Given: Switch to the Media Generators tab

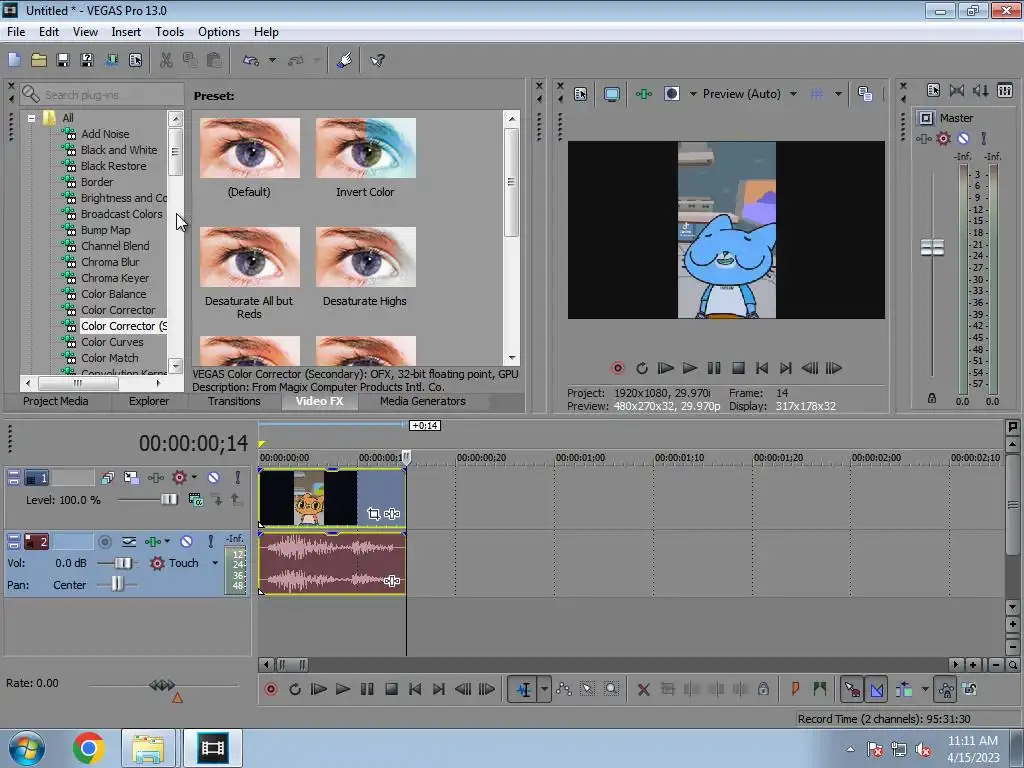Looking at the screenshot, I should (423, 401).
